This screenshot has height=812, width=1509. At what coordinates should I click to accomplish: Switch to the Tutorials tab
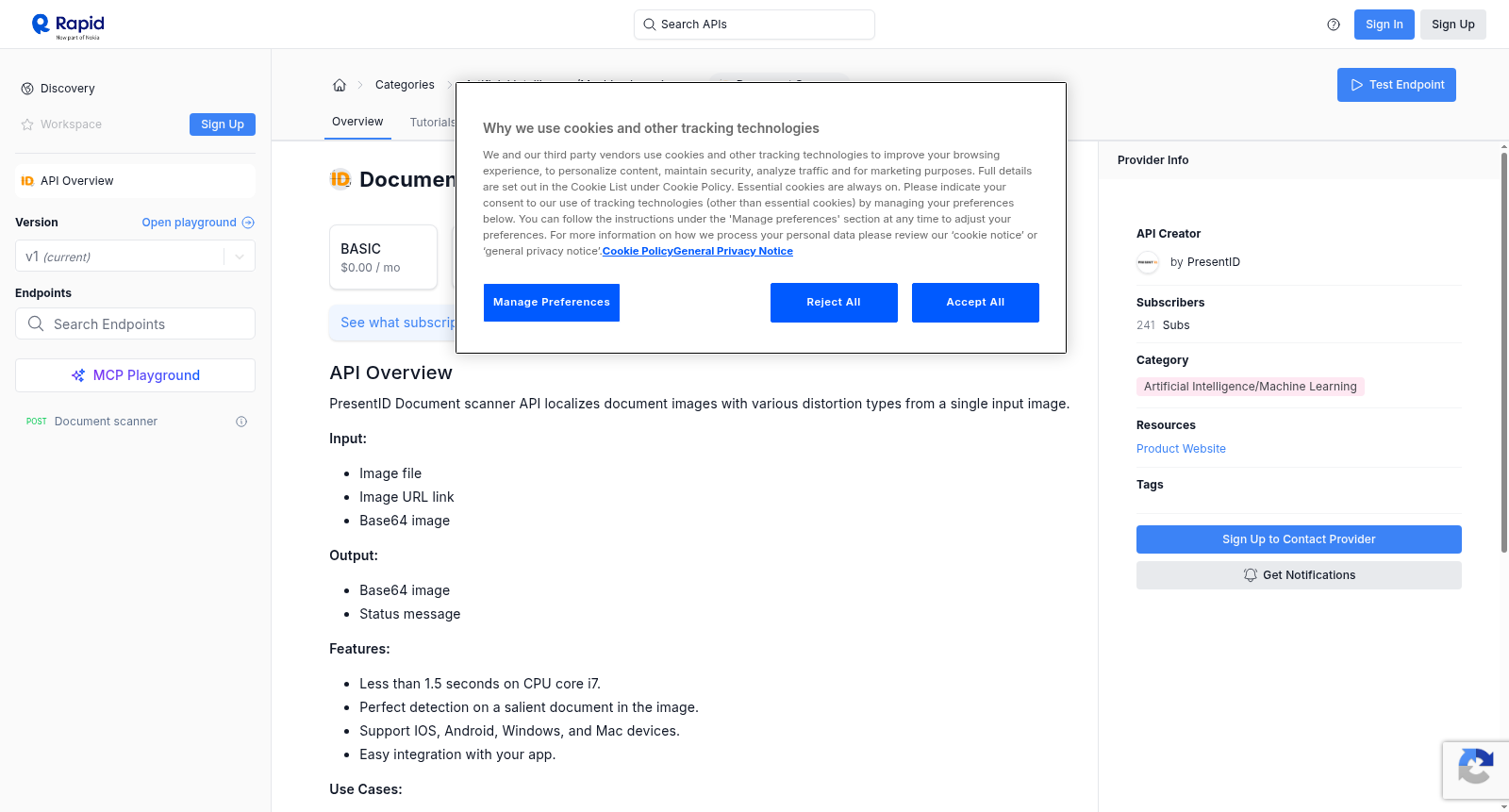pos(432,123)
